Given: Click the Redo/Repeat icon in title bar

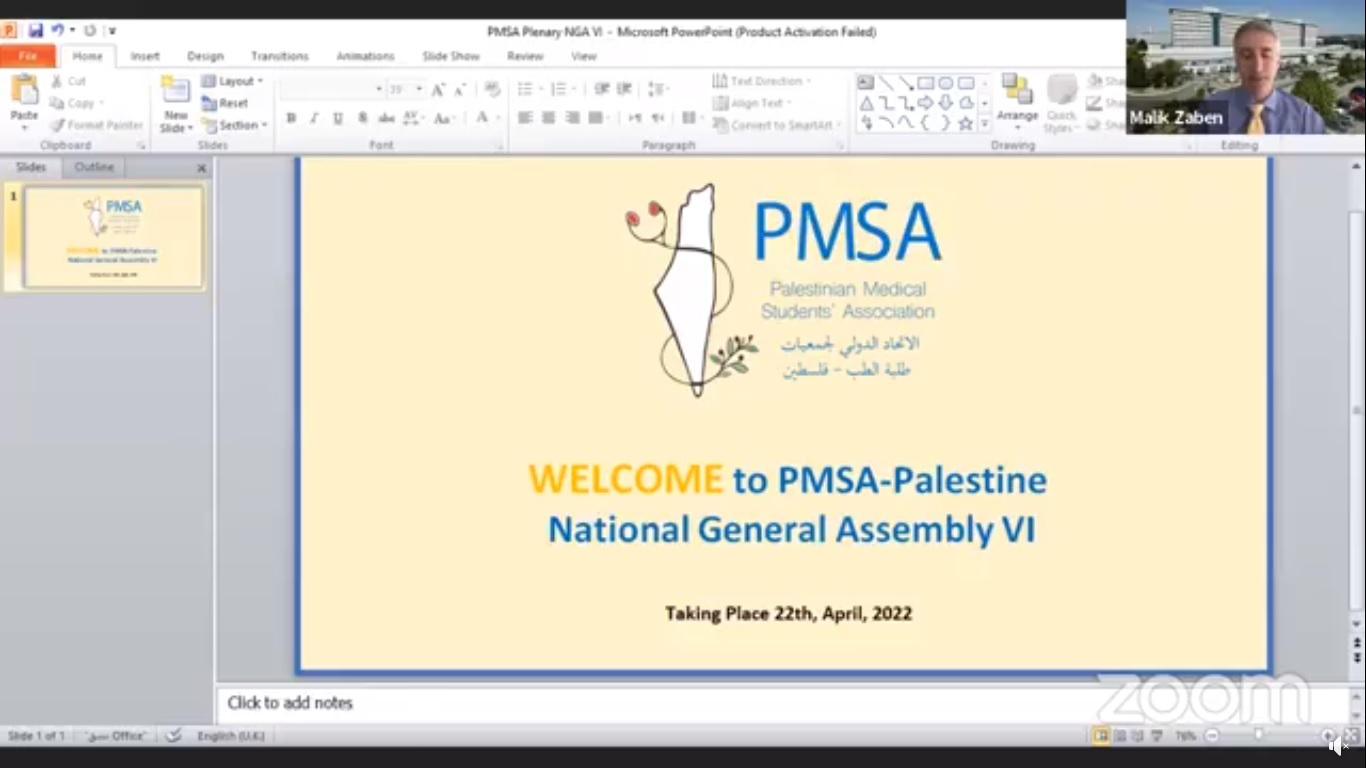Looking at the screenshot, I should click(x=90, y=31).
